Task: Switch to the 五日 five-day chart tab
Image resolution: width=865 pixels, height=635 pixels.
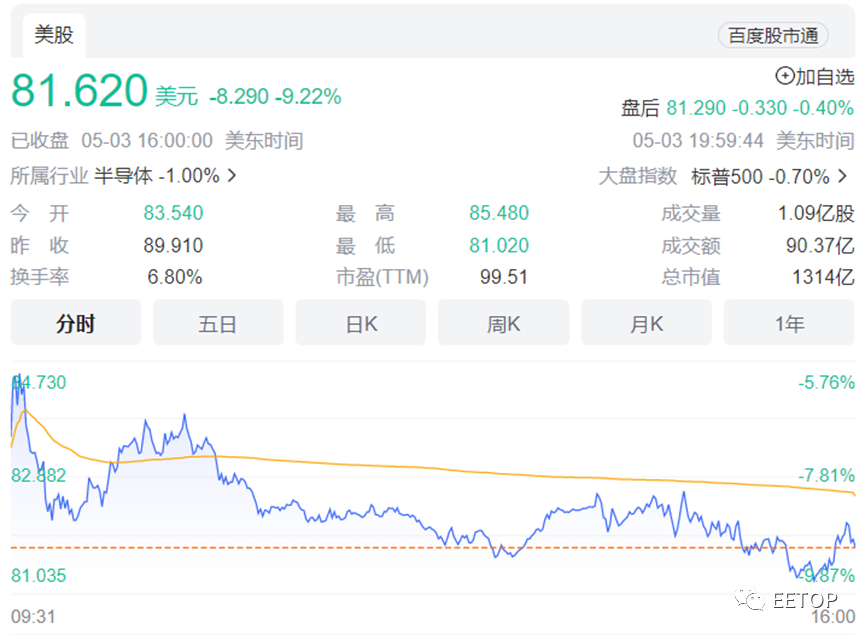Action: [x=218, y=322]
